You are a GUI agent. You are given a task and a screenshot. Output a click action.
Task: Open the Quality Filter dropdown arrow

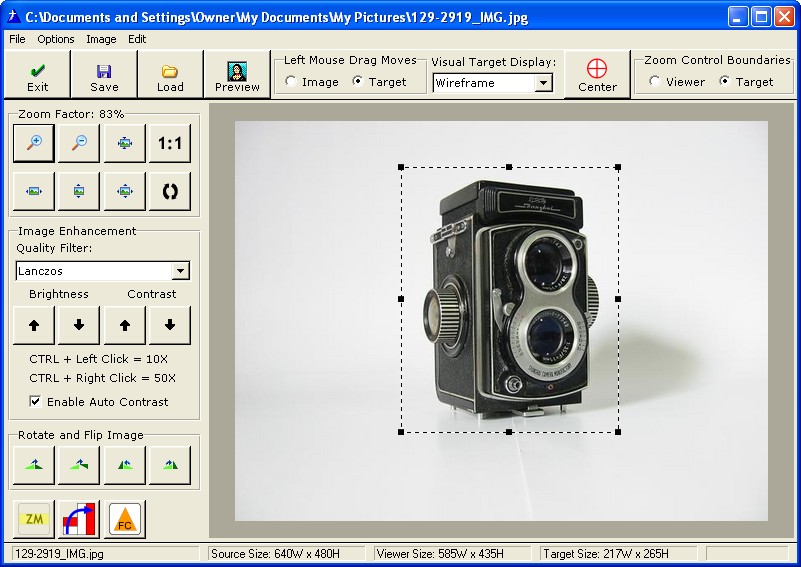click(x=180, y=271)
